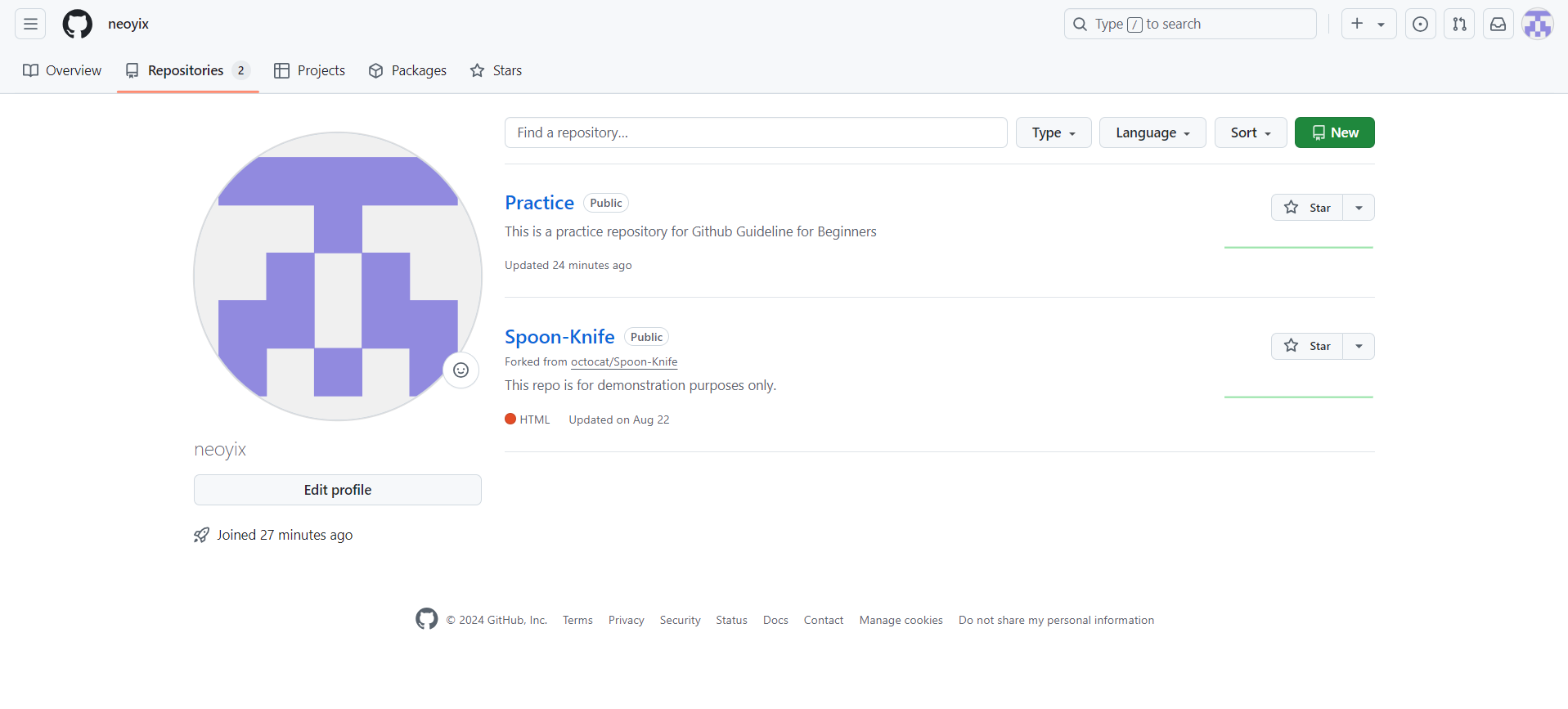Click 'Updated 24 minutes ago' text
Screen dimensions: 1568x709
[x=568, y=265]
